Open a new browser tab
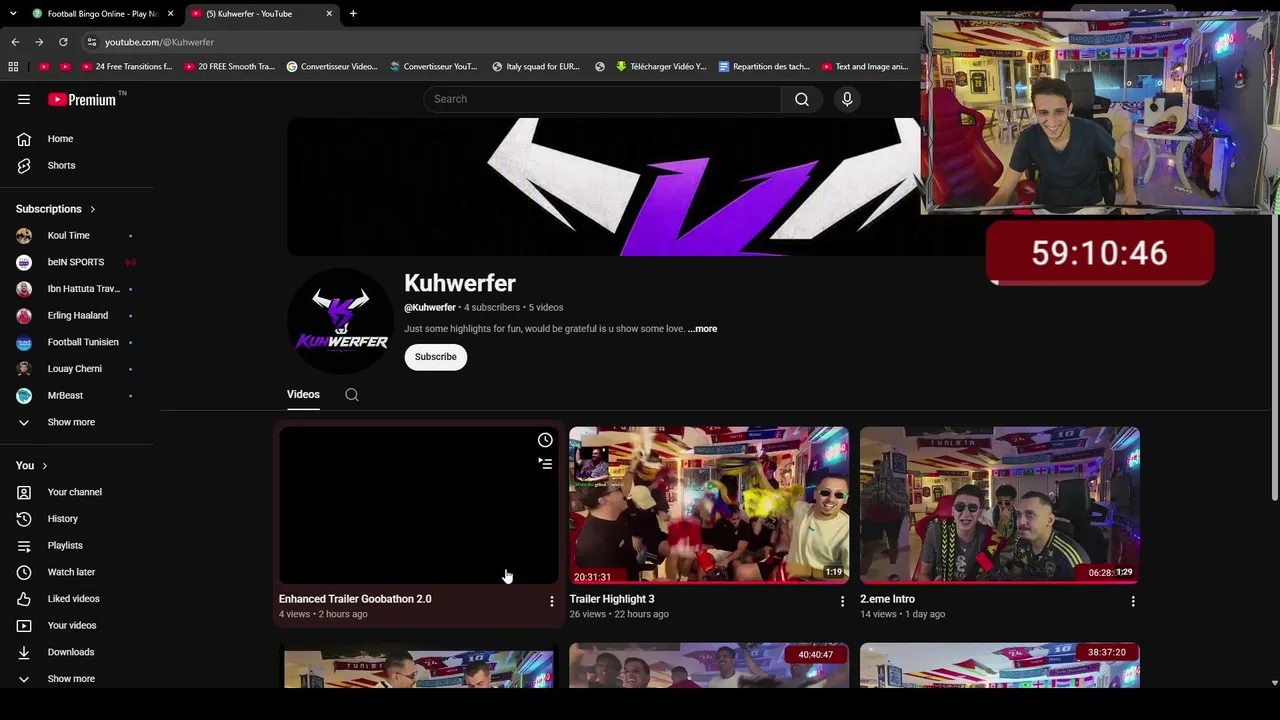This screenshot has width=1280, height=720. pyautogui.click(x=353, y=14)
